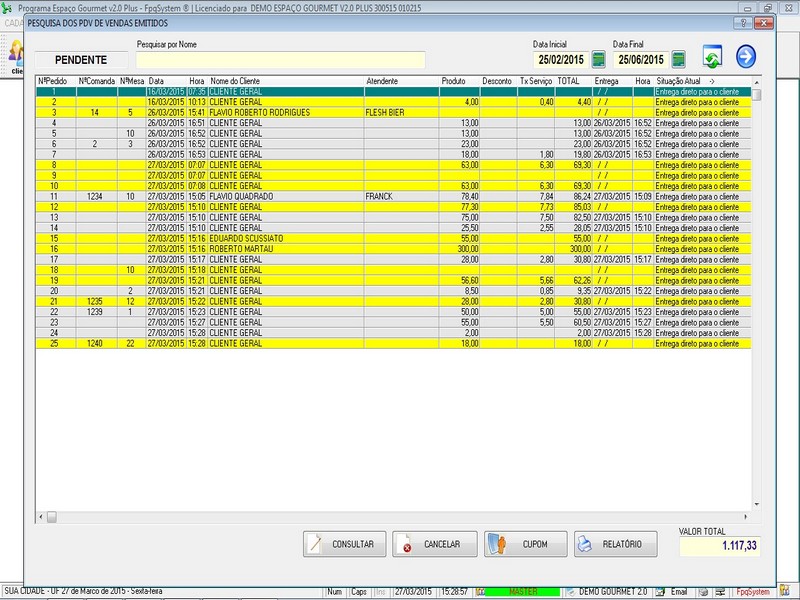800x600 pixels.
Task: Click the FLESH BIER atendente cell
Action: (x=402, y=113)
